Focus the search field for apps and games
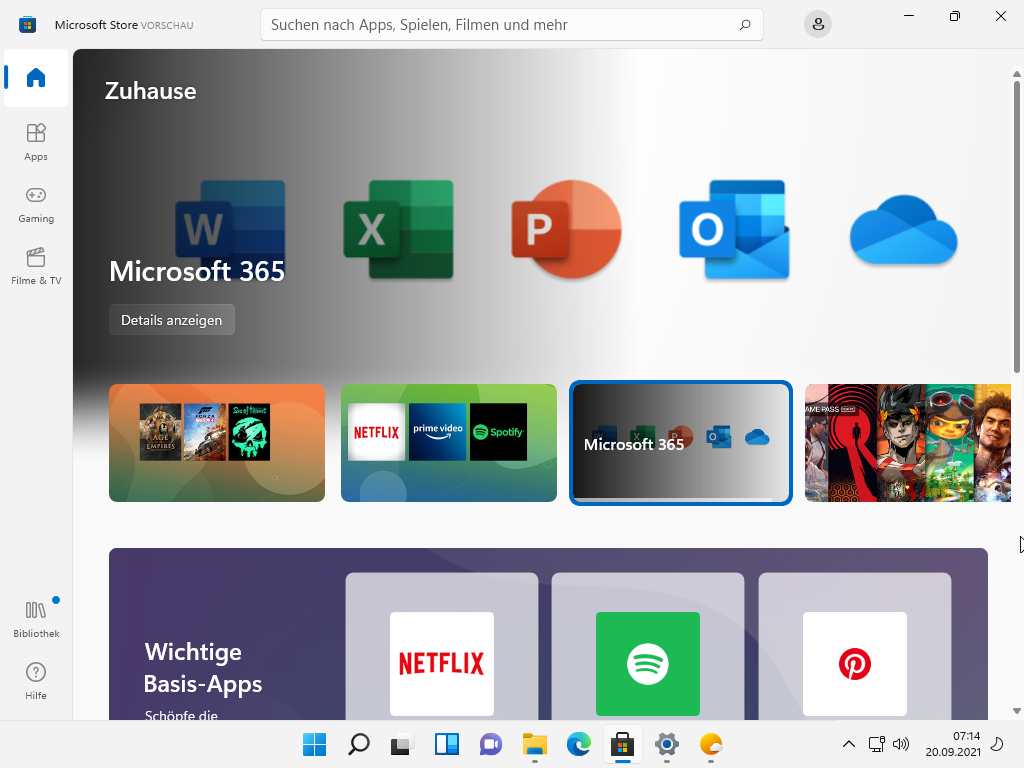1024x768 pixels. pyautogui.click(x=511, y=25)
